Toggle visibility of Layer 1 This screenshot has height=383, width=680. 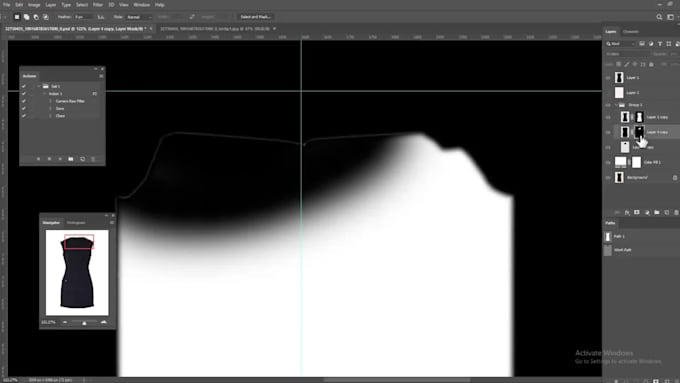tap(608, 78)
